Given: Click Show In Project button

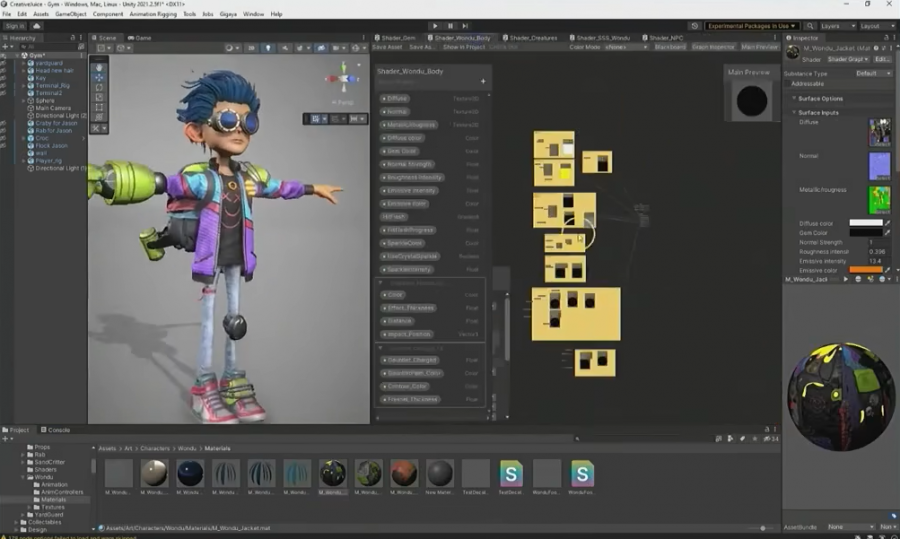Looking at the screenshot, I should 464,47.
